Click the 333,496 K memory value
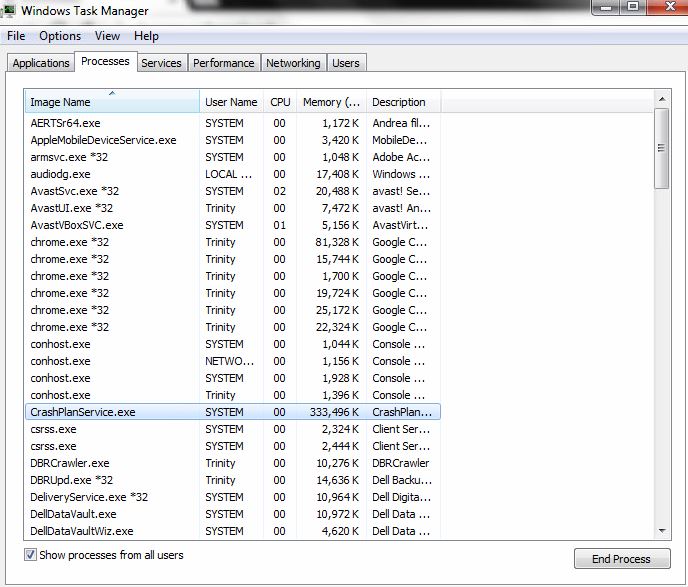688x587 pixels. tap(334, 412)
